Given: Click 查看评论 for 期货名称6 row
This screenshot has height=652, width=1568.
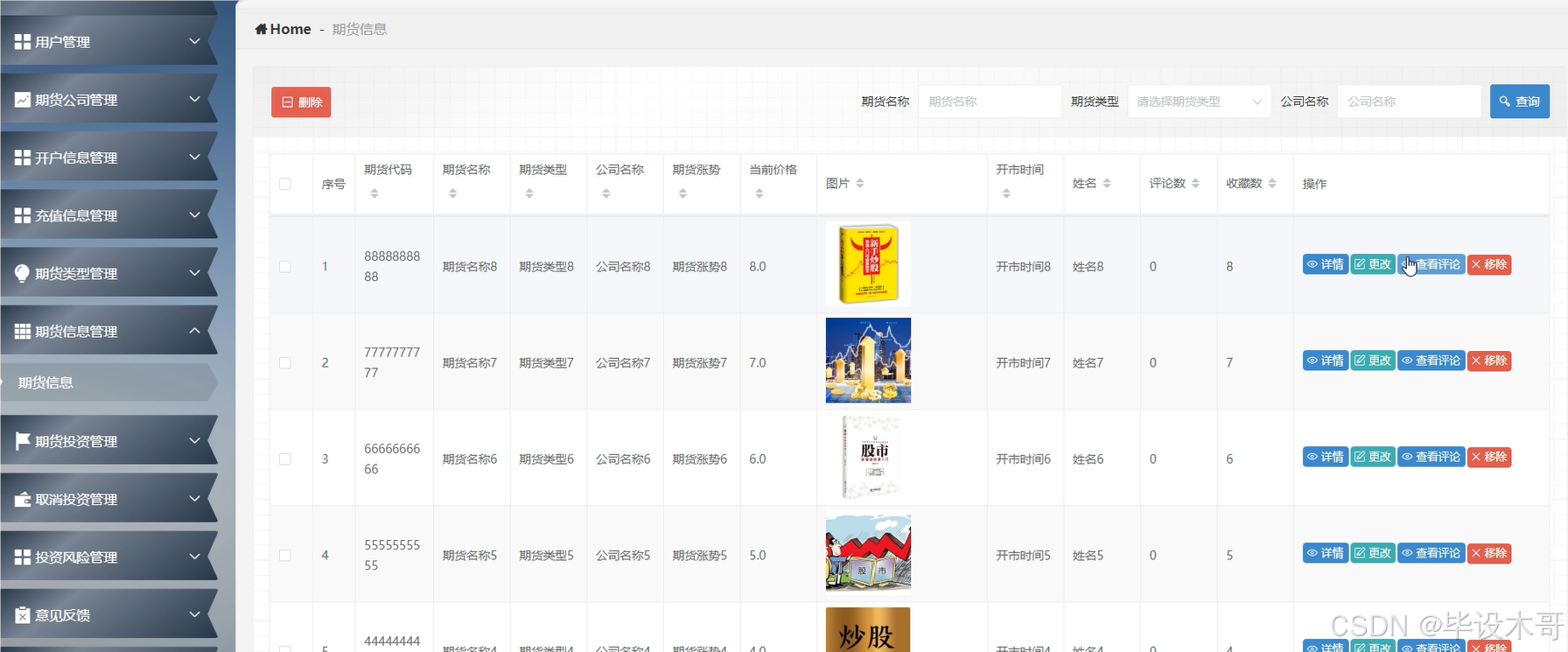Looking at the screenshot, I should pos(1431,457).
